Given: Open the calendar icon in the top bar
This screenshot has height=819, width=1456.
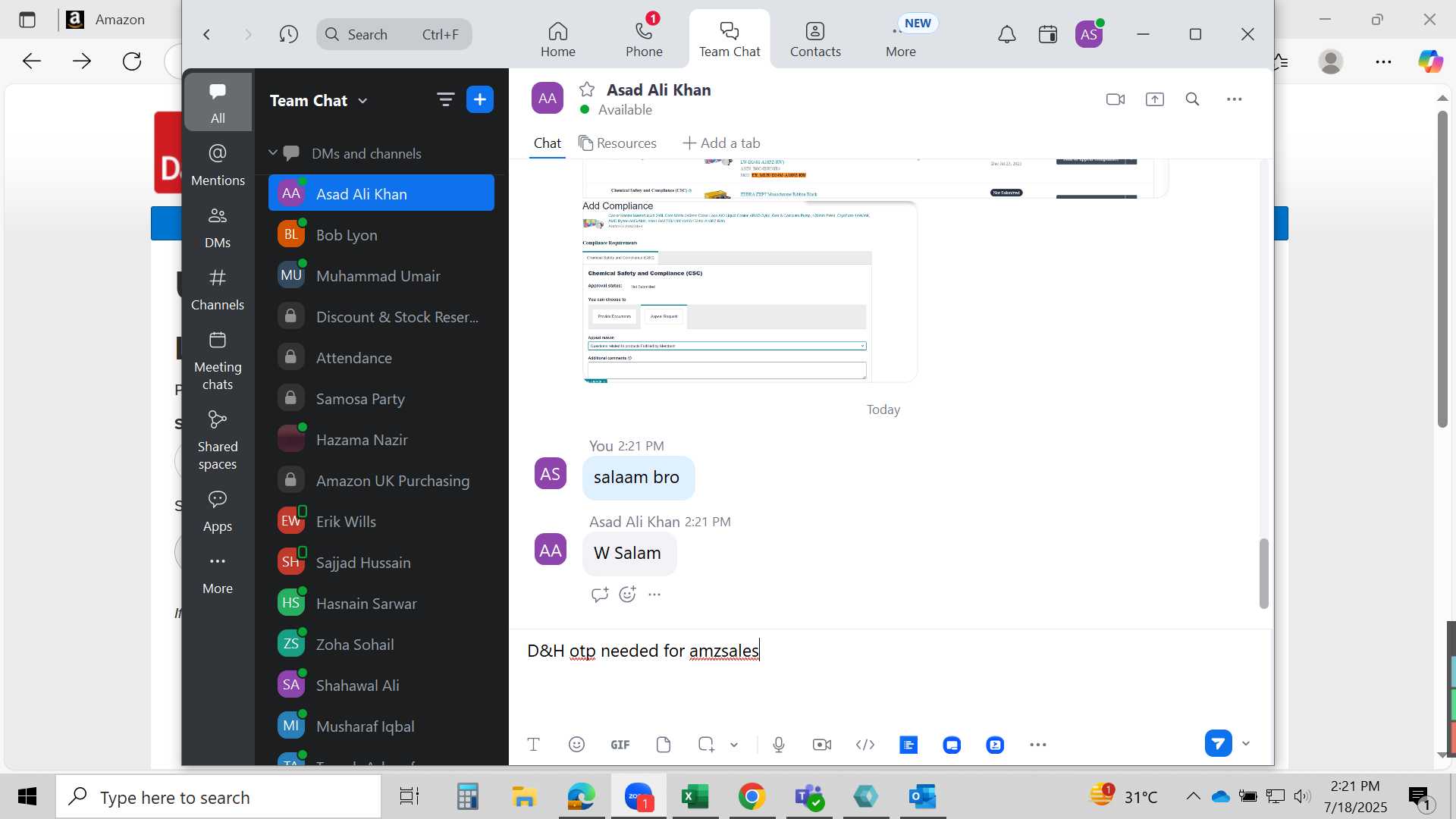Looking at the screenshot, I should point(1047,34).
